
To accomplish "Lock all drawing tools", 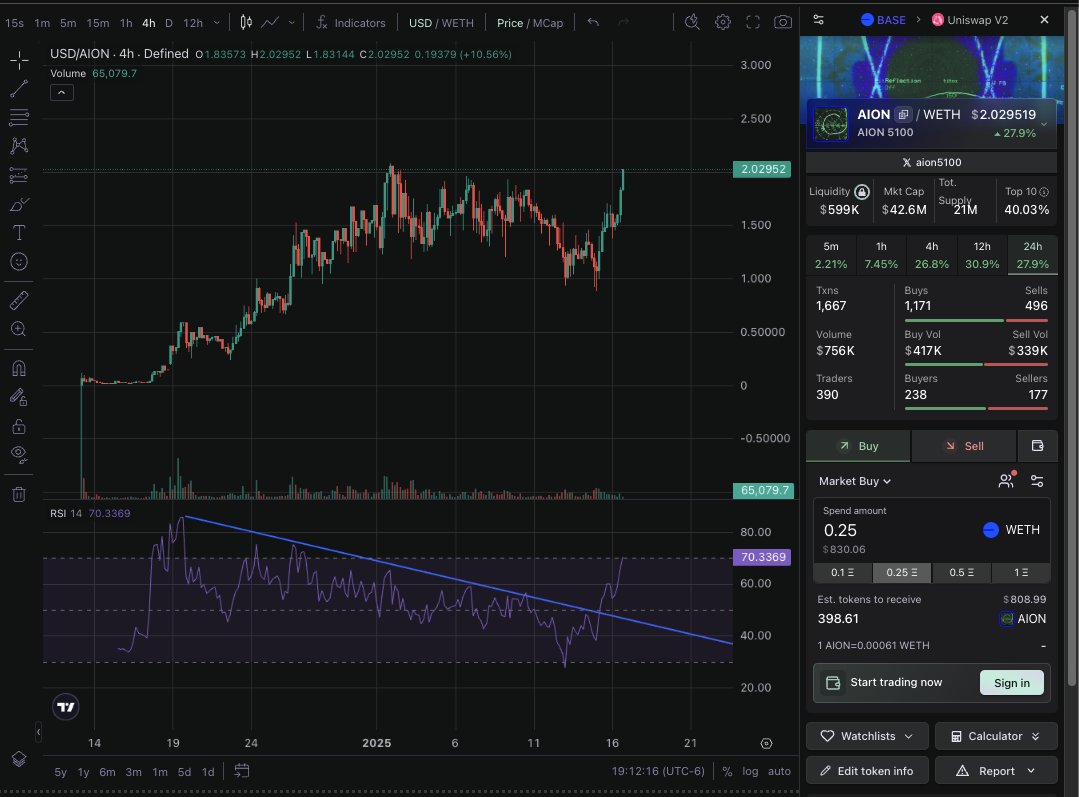I will click(x=19, y=426).
